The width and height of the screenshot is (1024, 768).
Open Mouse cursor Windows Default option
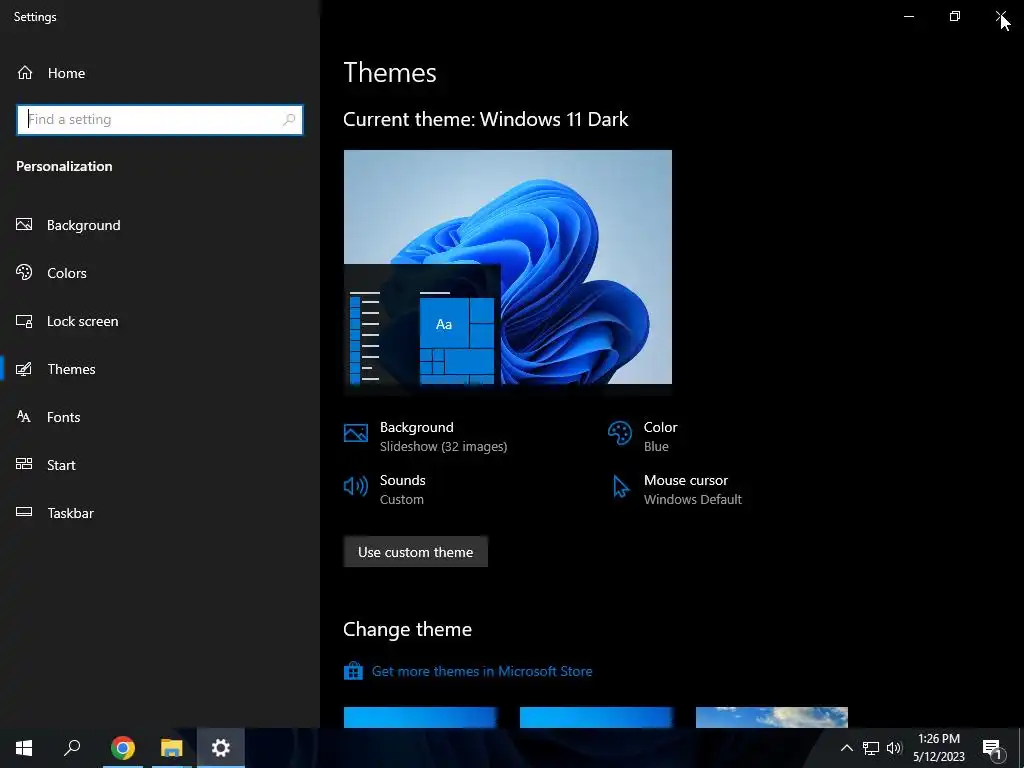click(692, 490)
